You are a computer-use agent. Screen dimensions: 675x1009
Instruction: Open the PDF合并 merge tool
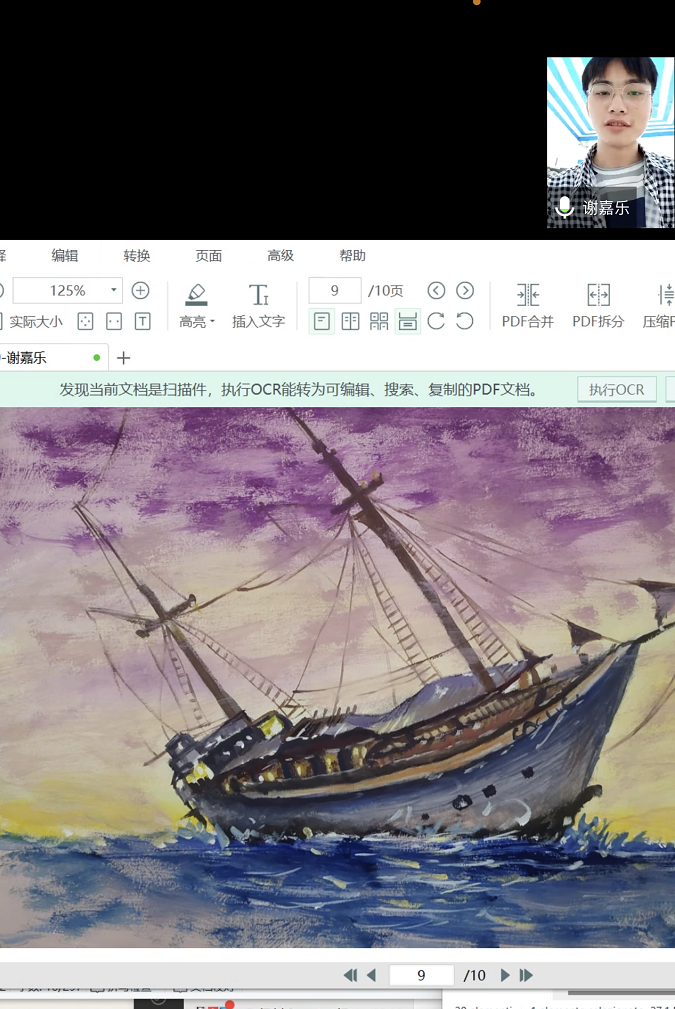click(x=527, y=305)
